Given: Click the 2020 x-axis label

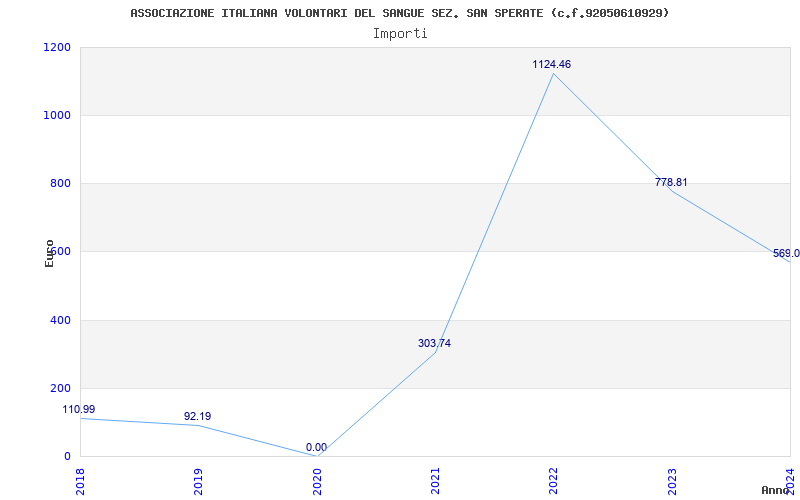Looking at the screenshot, I should point(317,482).
